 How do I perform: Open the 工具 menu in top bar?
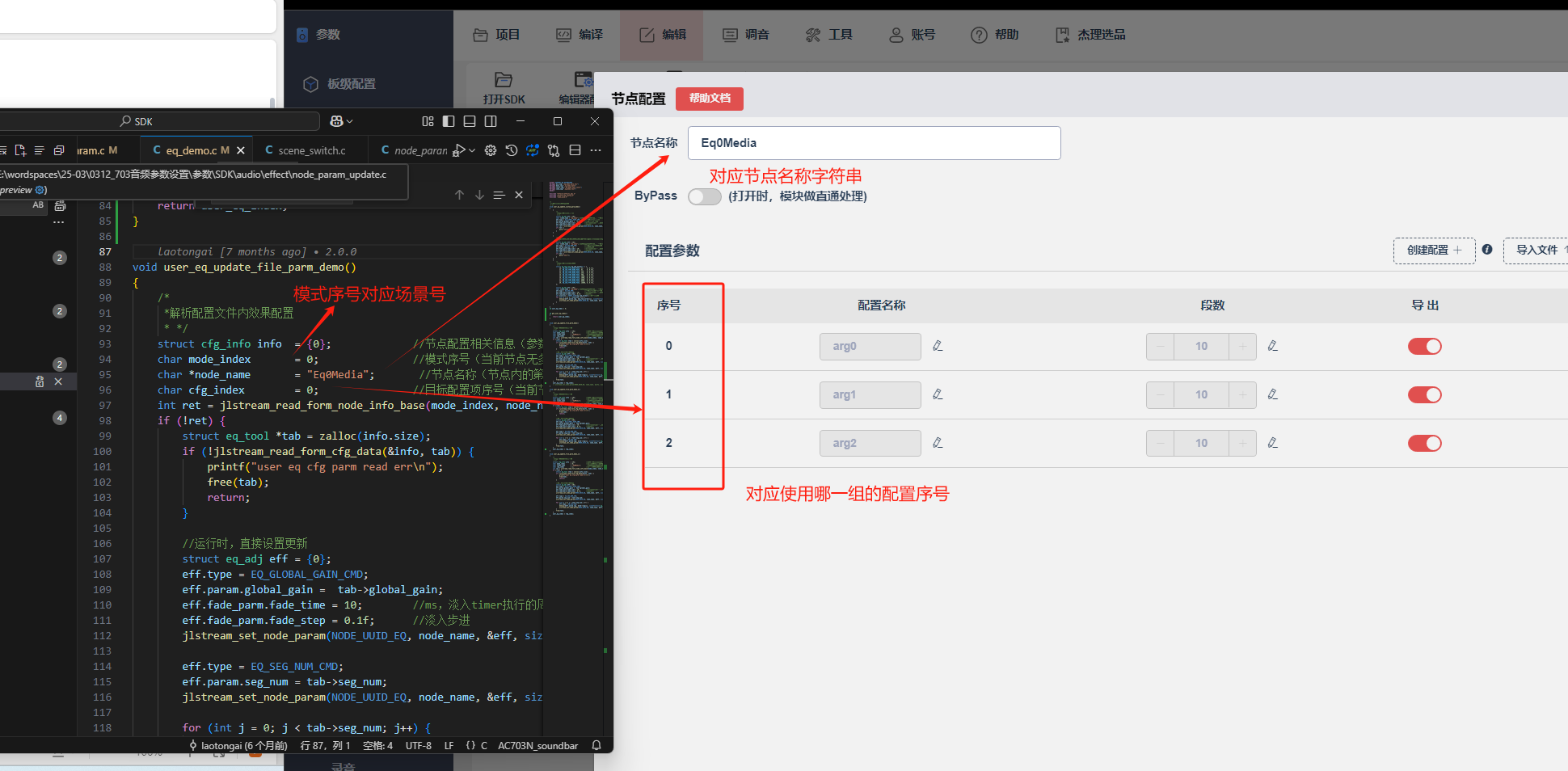coord(829,35)
